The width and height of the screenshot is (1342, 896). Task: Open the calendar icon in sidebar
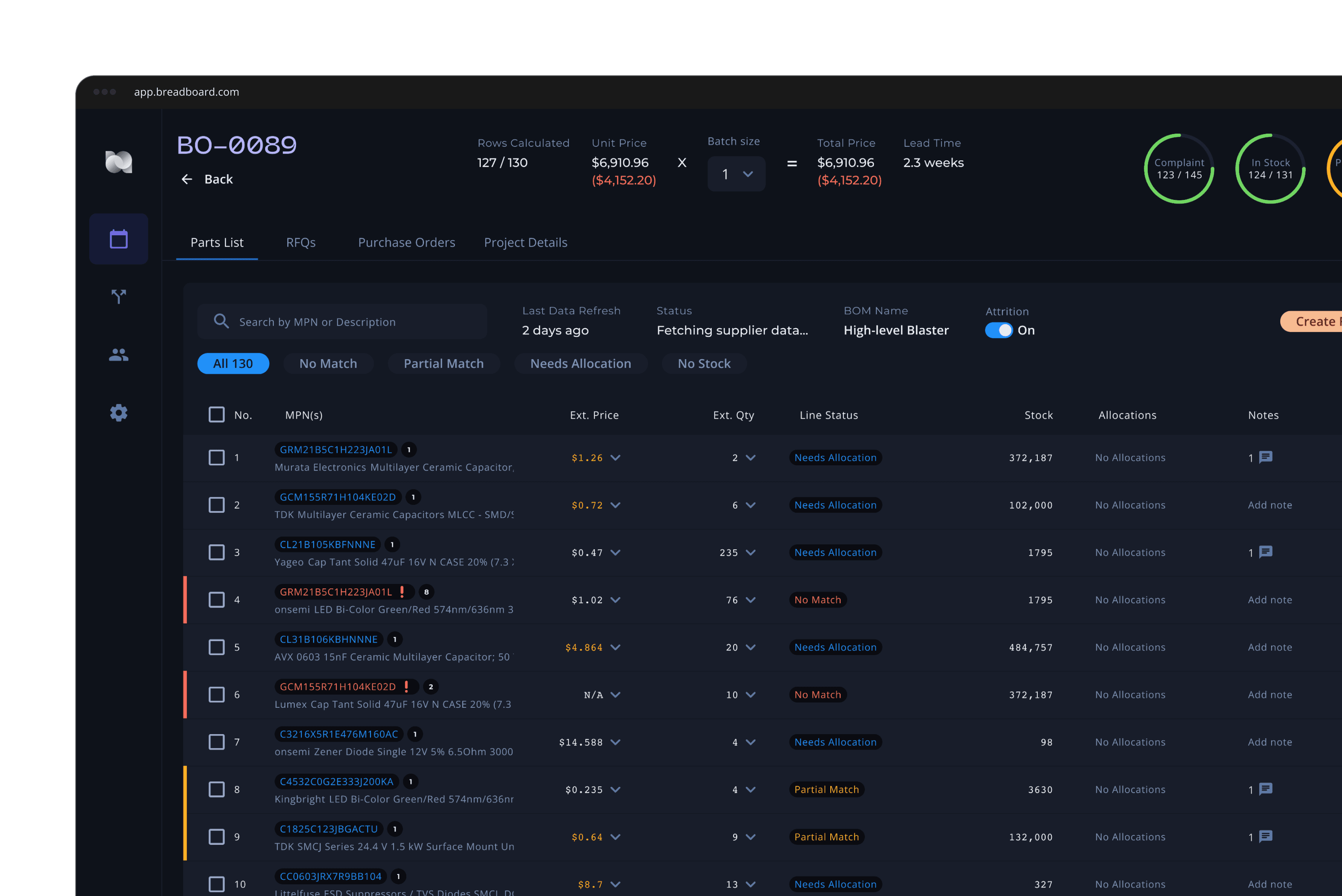[118, 239]
